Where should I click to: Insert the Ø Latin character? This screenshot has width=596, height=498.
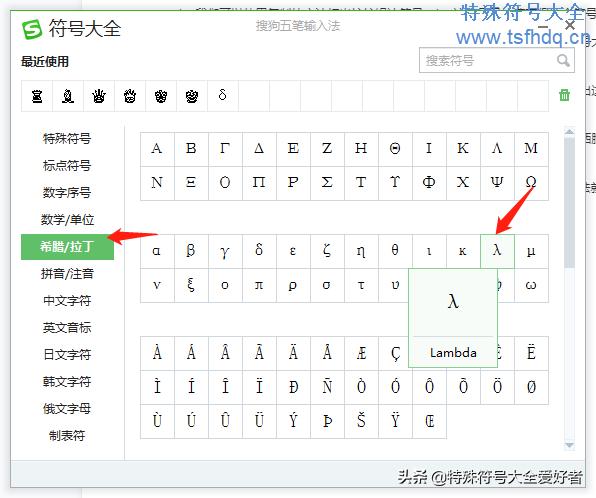(531, 387)
